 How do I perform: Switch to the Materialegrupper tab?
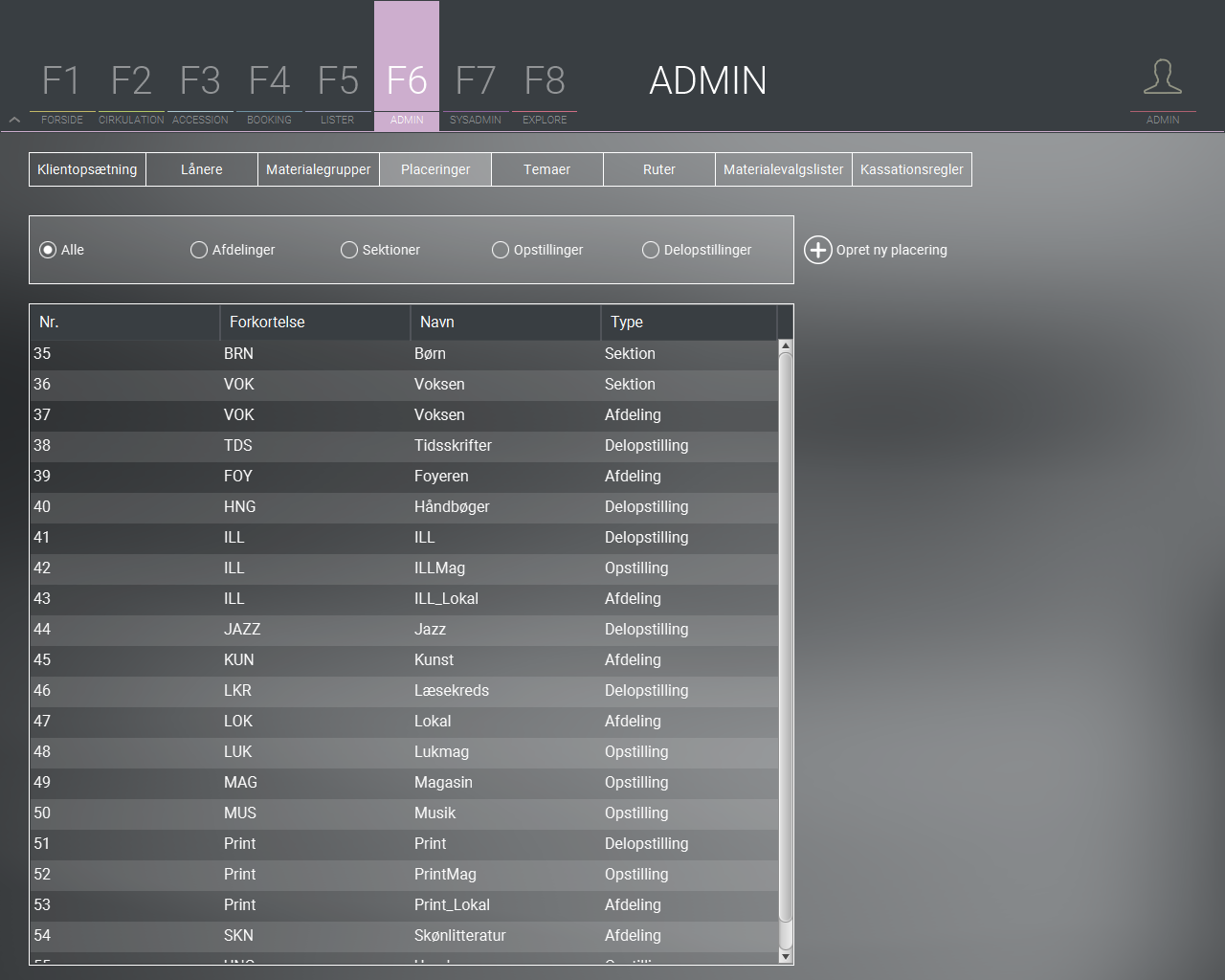pos(319,169)
